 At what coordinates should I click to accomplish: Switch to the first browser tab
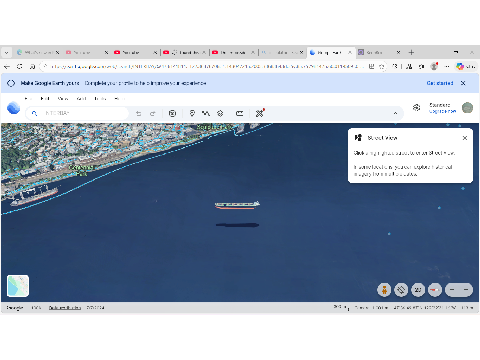point(38,52)
